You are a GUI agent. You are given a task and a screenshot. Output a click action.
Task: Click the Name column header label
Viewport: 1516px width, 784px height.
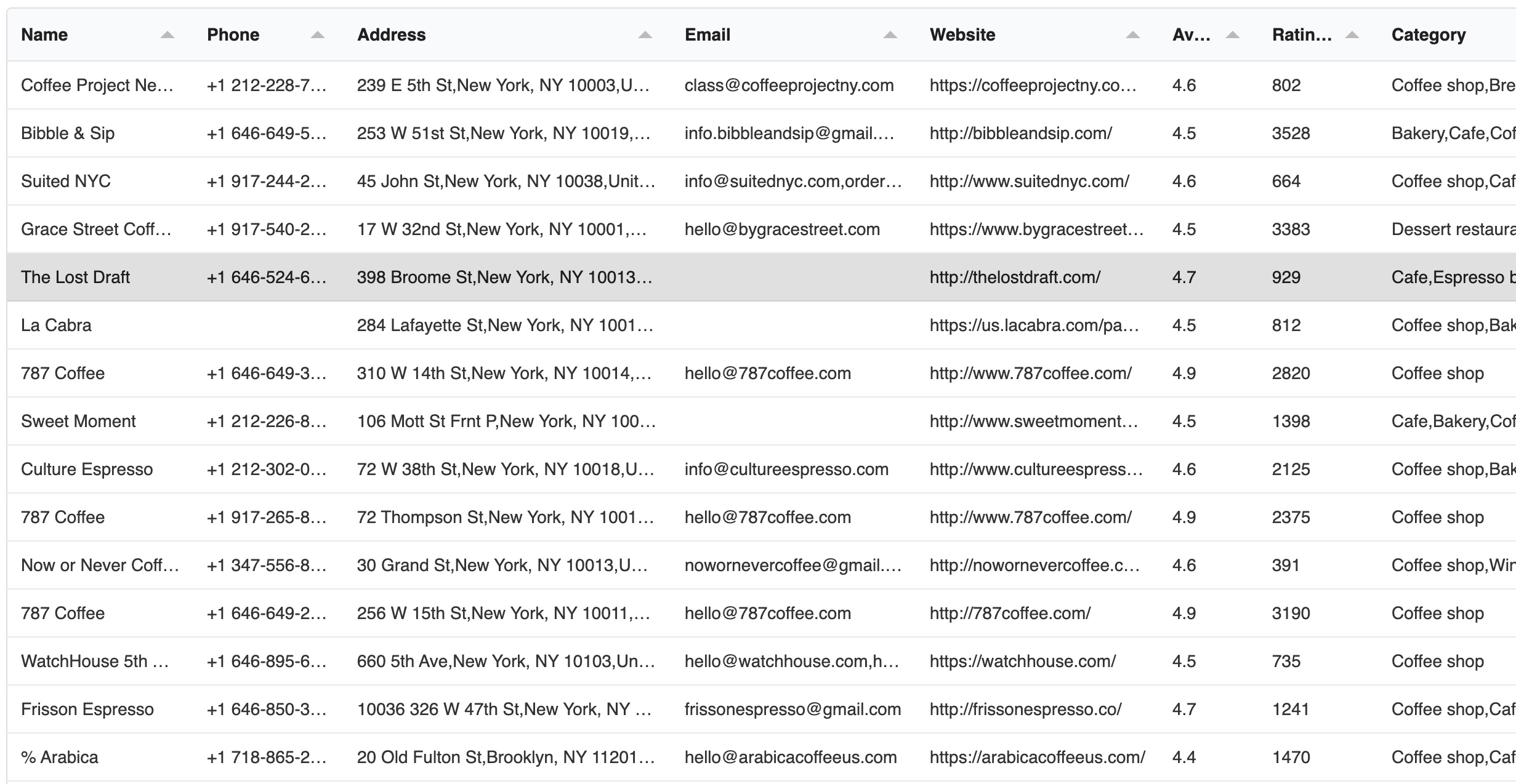click(x=44, y=35)
